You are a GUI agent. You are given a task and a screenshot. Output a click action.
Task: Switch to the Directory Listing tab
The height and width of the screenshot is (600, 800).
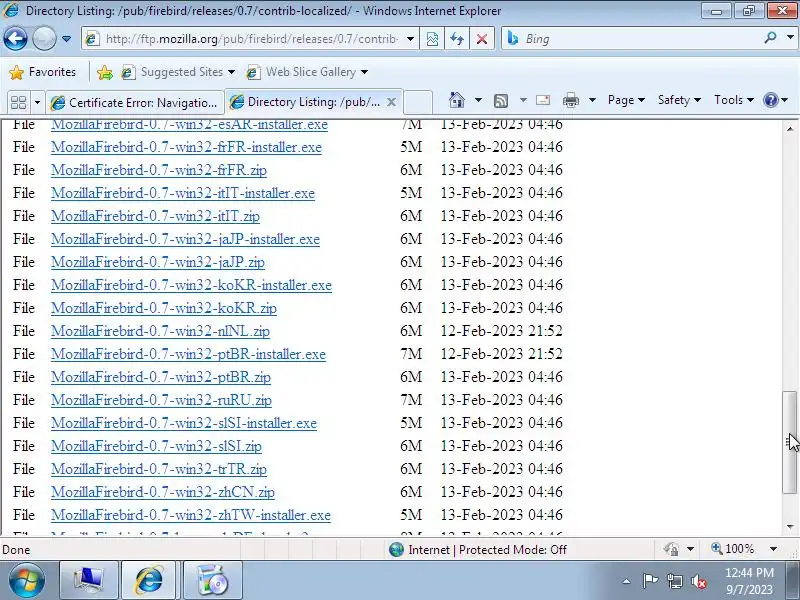tap(305, 102)
